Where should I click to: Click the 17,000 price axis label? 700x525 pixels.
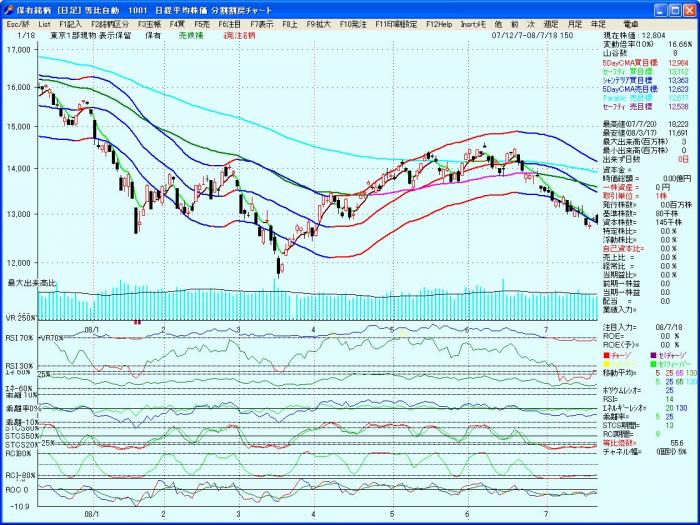(18, 50)
